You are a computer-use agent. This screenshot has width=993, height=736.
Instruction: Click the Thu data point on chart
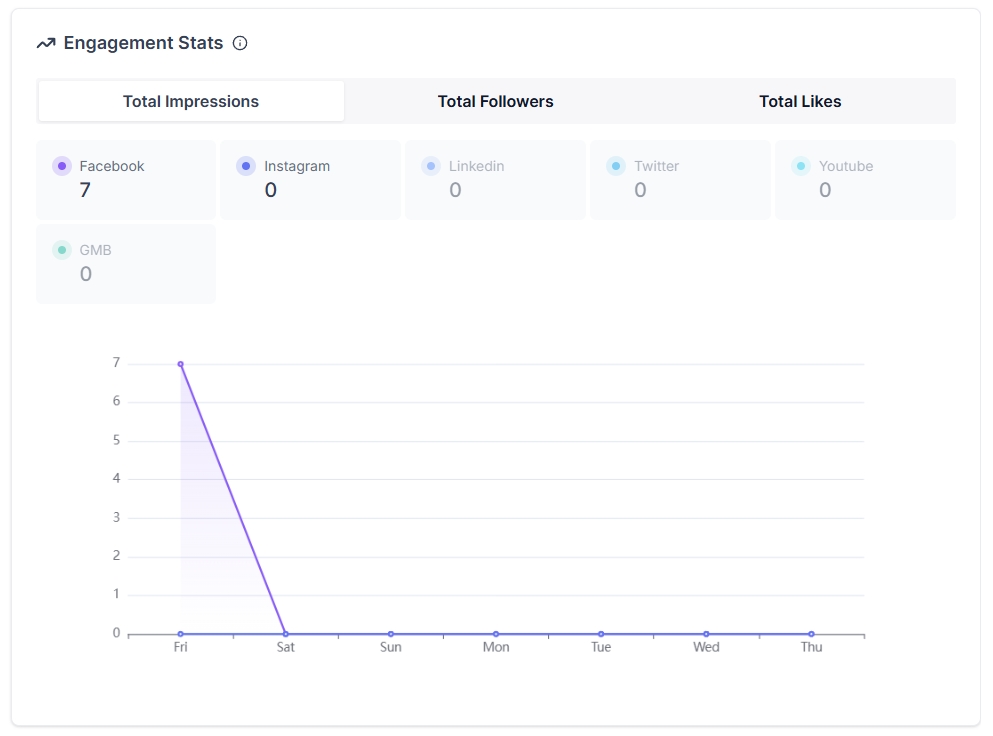(811, 633)
